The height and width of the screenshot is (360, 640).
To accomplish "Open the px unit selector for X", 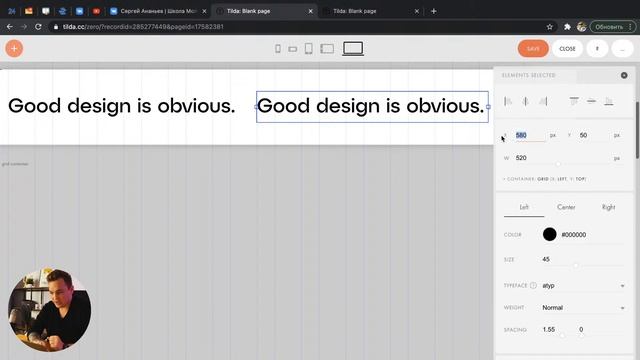I will [553, 135].
